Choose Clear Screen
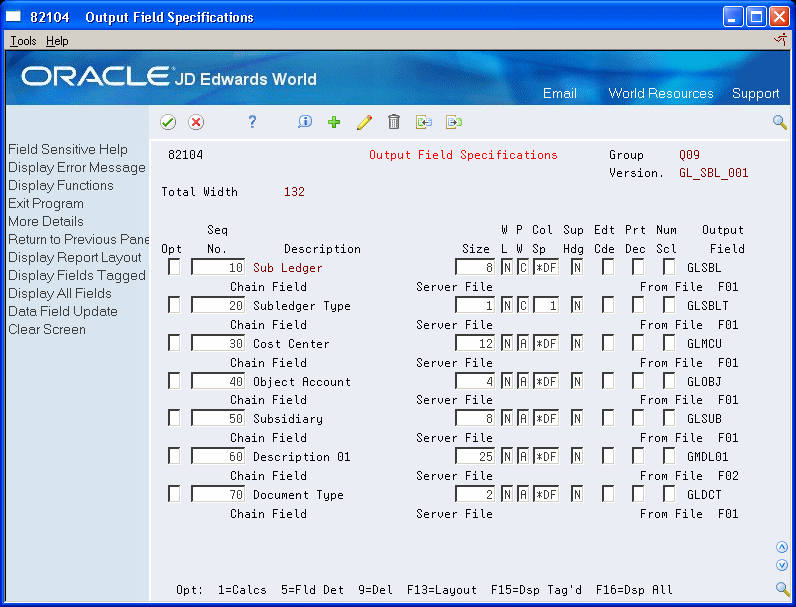The width and height of the screenshot is (796, 607). tap(47, 329)
